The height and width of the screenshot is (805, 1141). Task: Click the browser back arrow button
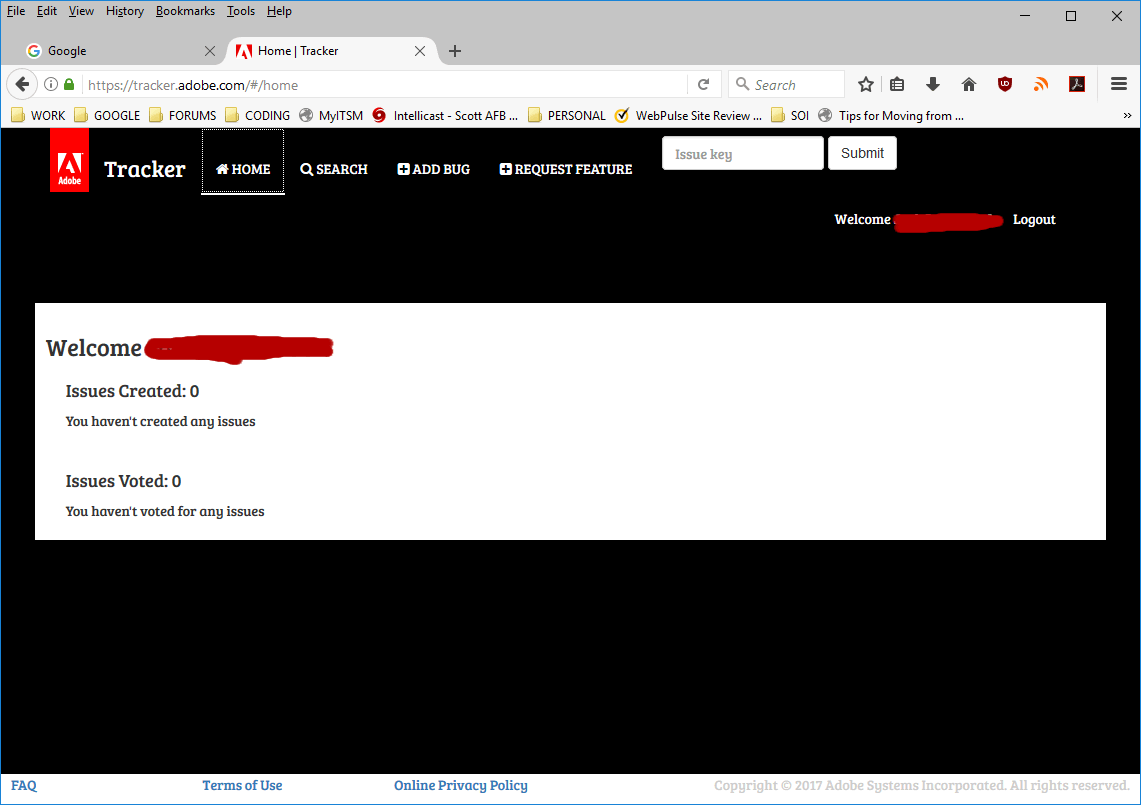coord(23,84)
